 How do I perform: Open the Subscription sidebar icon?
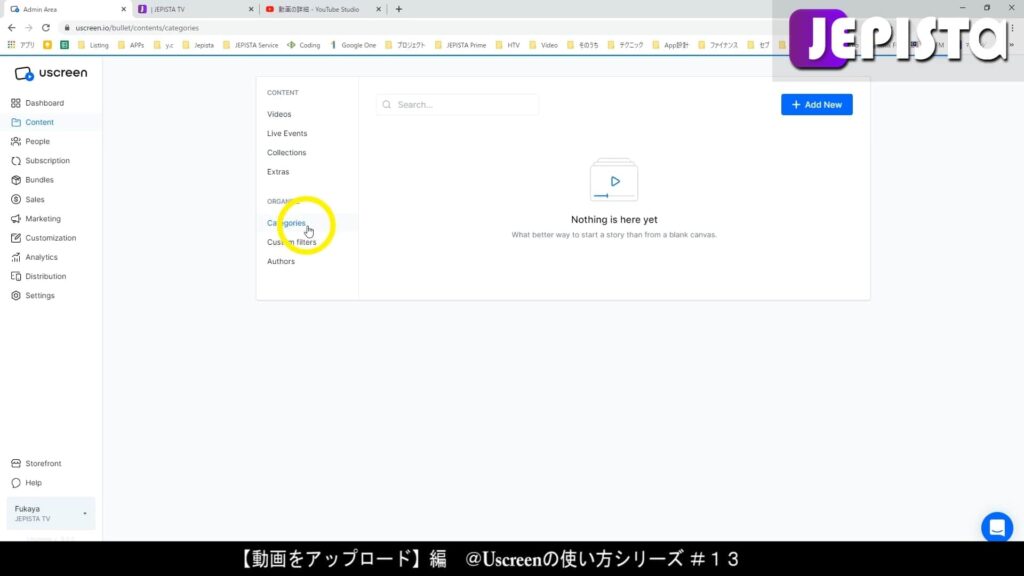pyautogui.click(x=16, y=161)
